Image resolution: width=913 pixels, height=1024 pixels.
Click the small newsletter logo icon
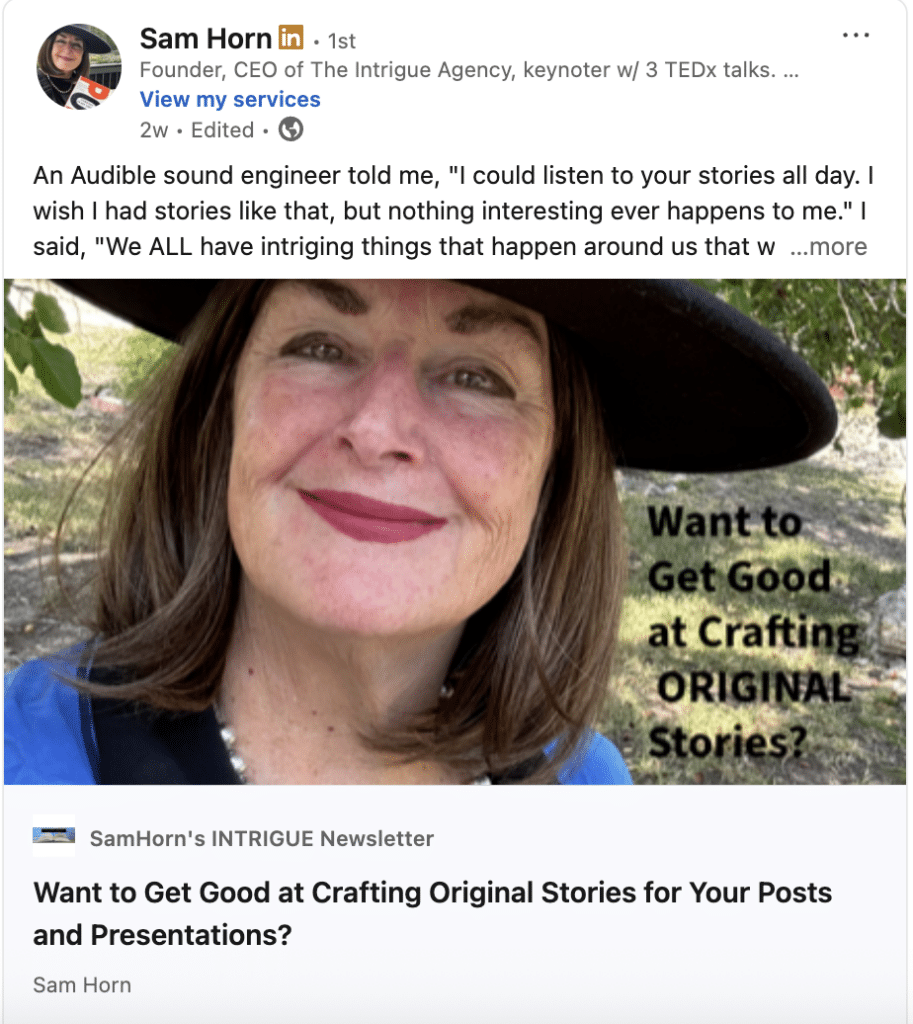[x=53, y=836]
